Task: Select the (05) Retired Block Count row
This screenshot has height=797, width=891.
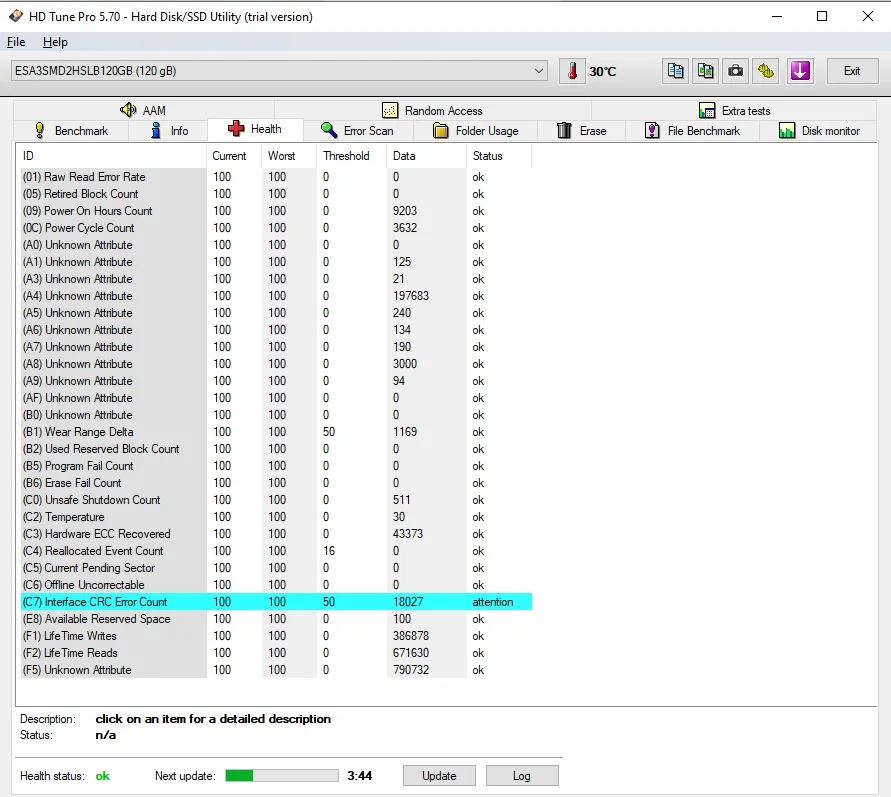Action: click(x=276, y=194)
